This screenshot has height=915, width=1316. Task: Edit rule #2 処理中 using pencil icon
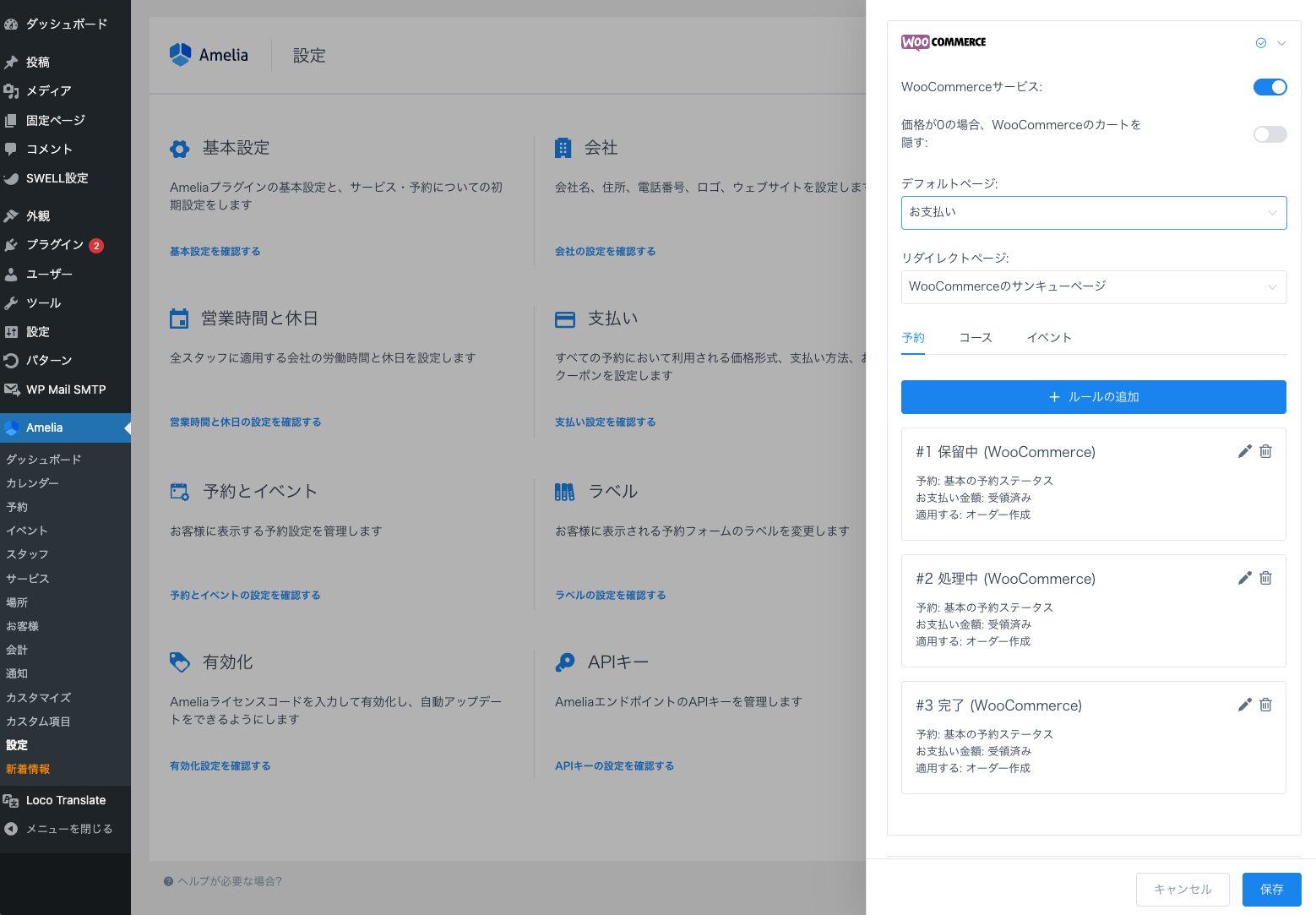[x=1244, y=578]
